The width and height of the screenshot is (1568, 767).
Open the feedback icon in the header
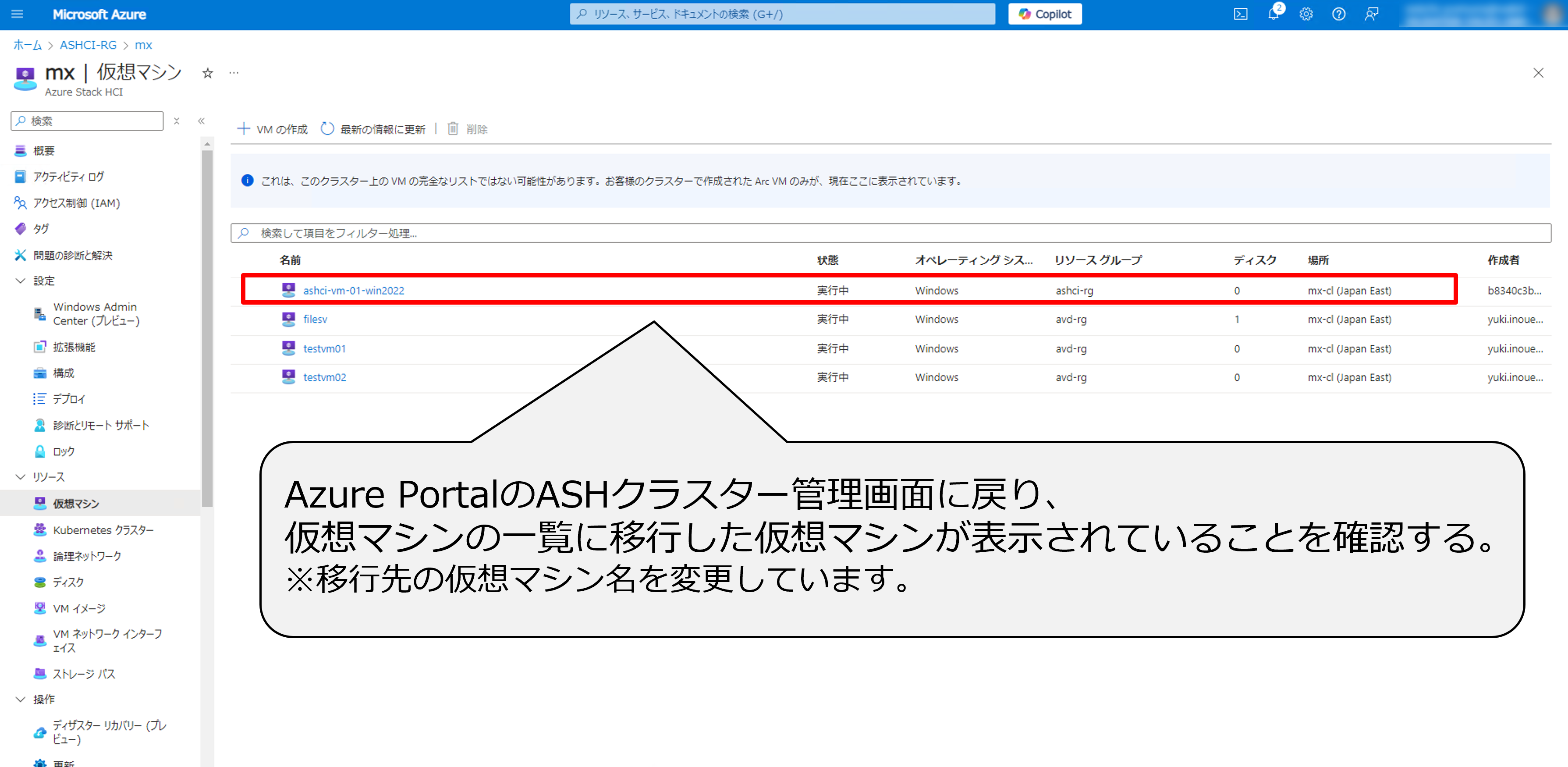[1371, 14]
